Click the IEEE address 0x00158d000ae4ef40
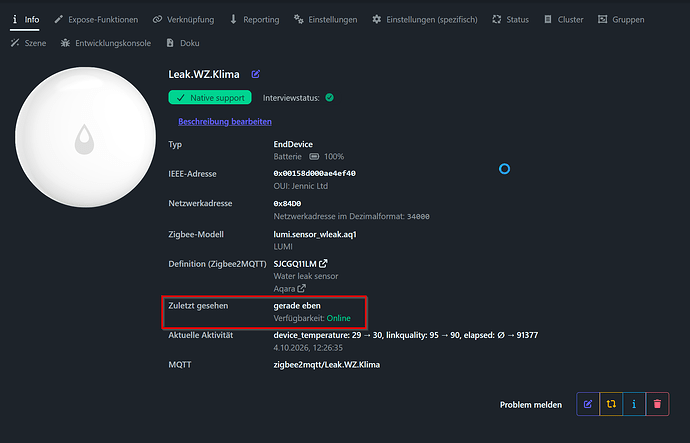This screenshot has height=443, width=690. [x=315, y=174]
